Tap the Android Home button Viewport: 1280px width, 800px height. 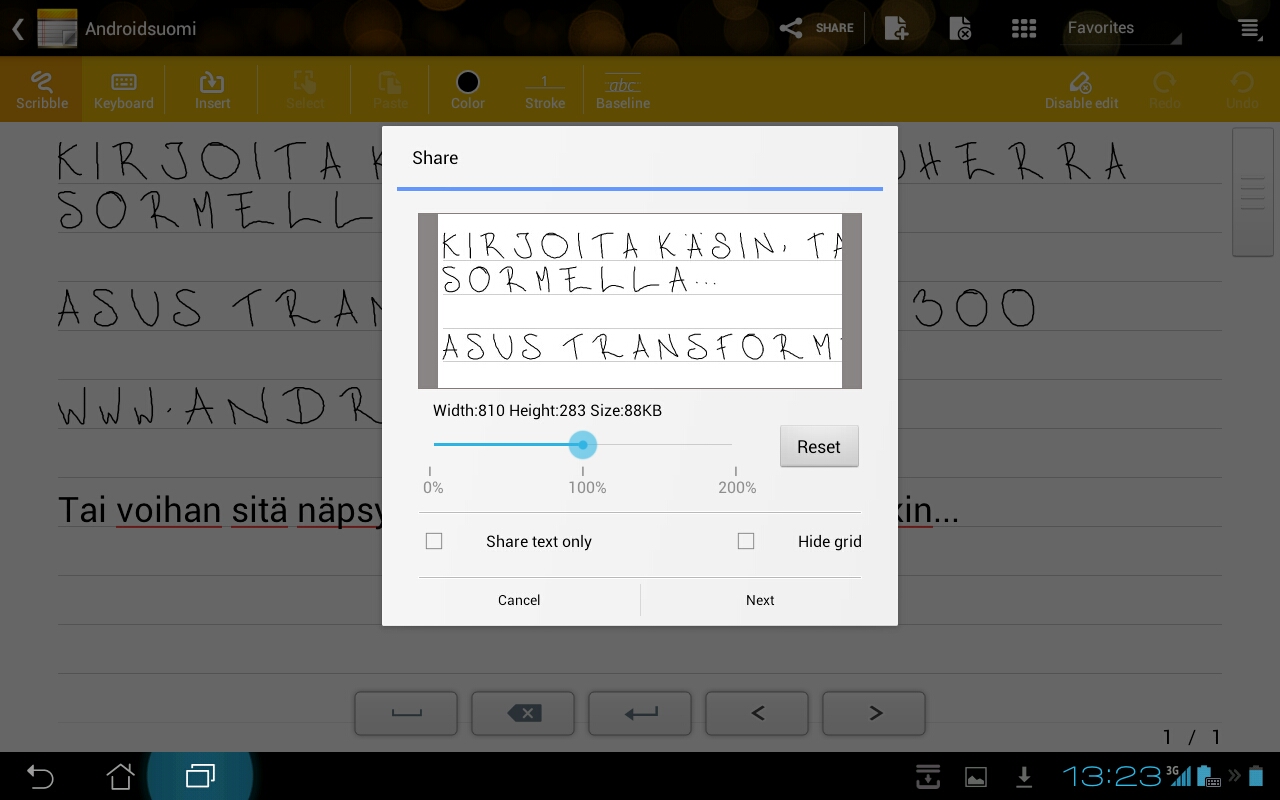click(x=120, y=776)
